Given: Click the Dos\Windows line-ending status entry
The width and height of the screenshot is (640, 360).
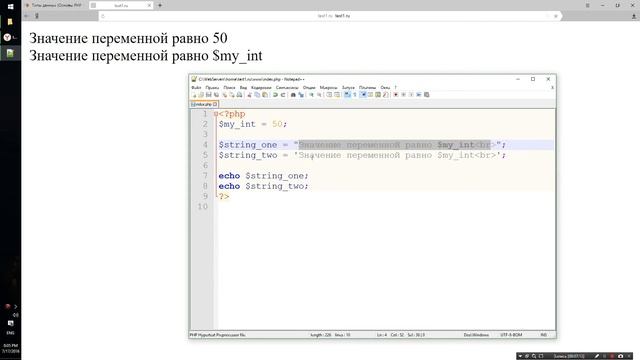Looking at the screenshot, I should (476, 335).
